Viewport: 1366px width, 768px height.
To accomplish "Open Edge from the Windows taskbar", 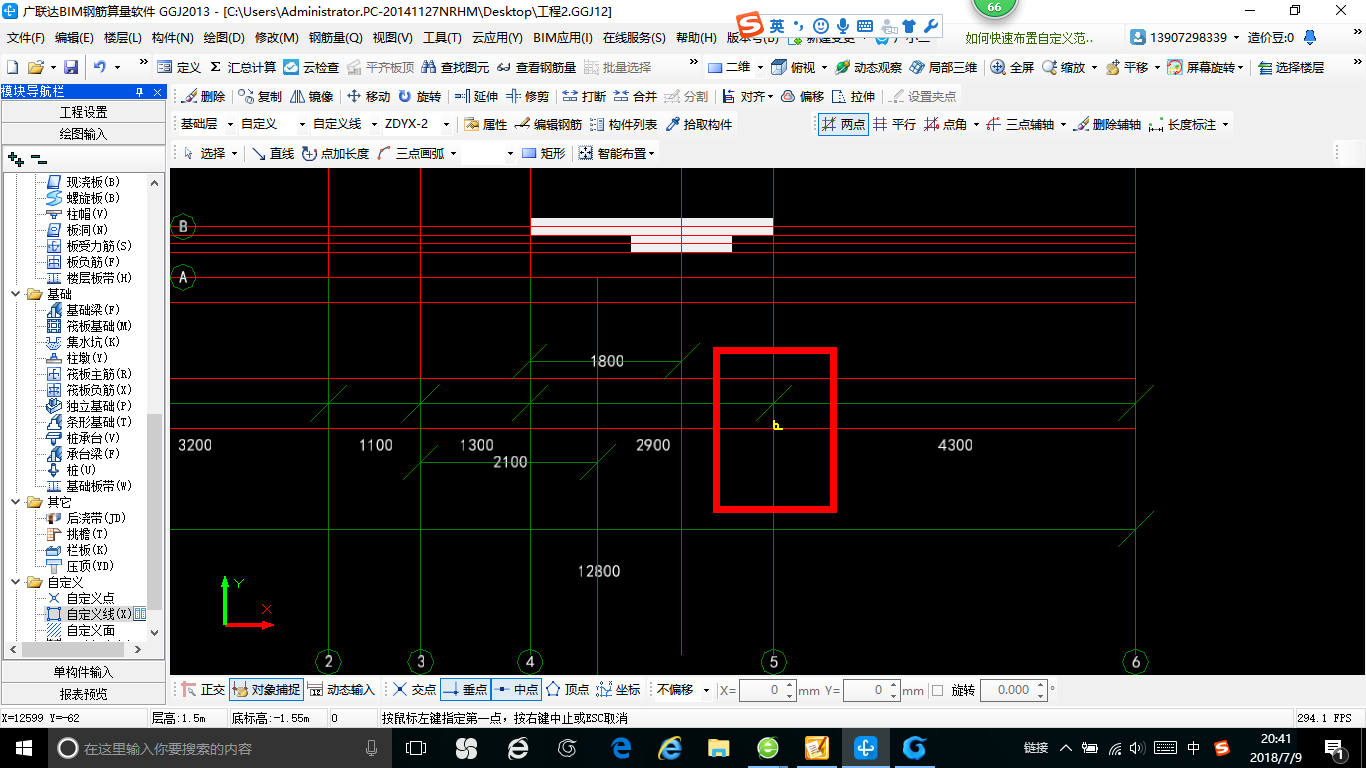I will [x=621, y=747].
